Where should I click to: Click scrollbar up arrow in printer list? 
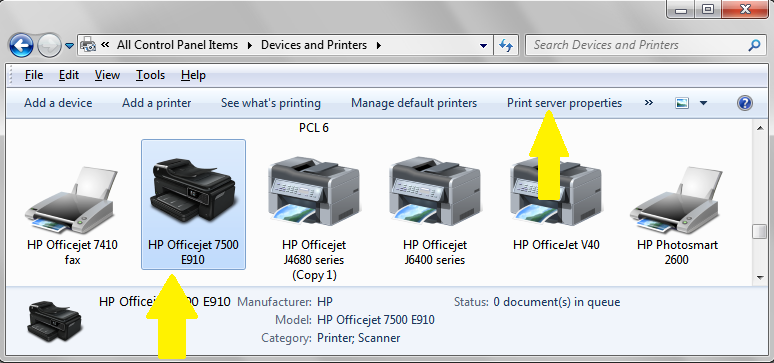(x=760, y=128)
